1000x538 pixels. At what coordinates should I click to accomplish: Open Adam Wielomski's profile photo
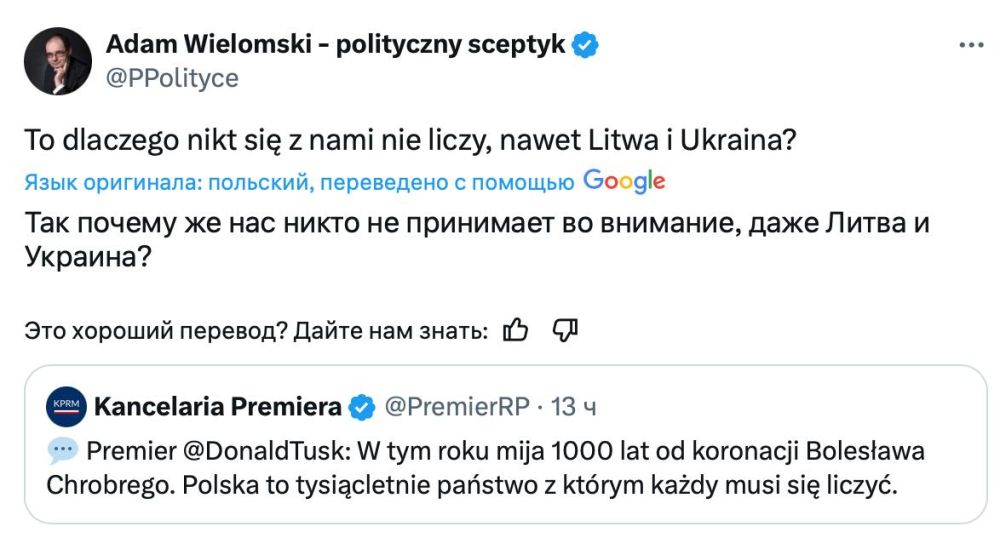tap(58, 61)
